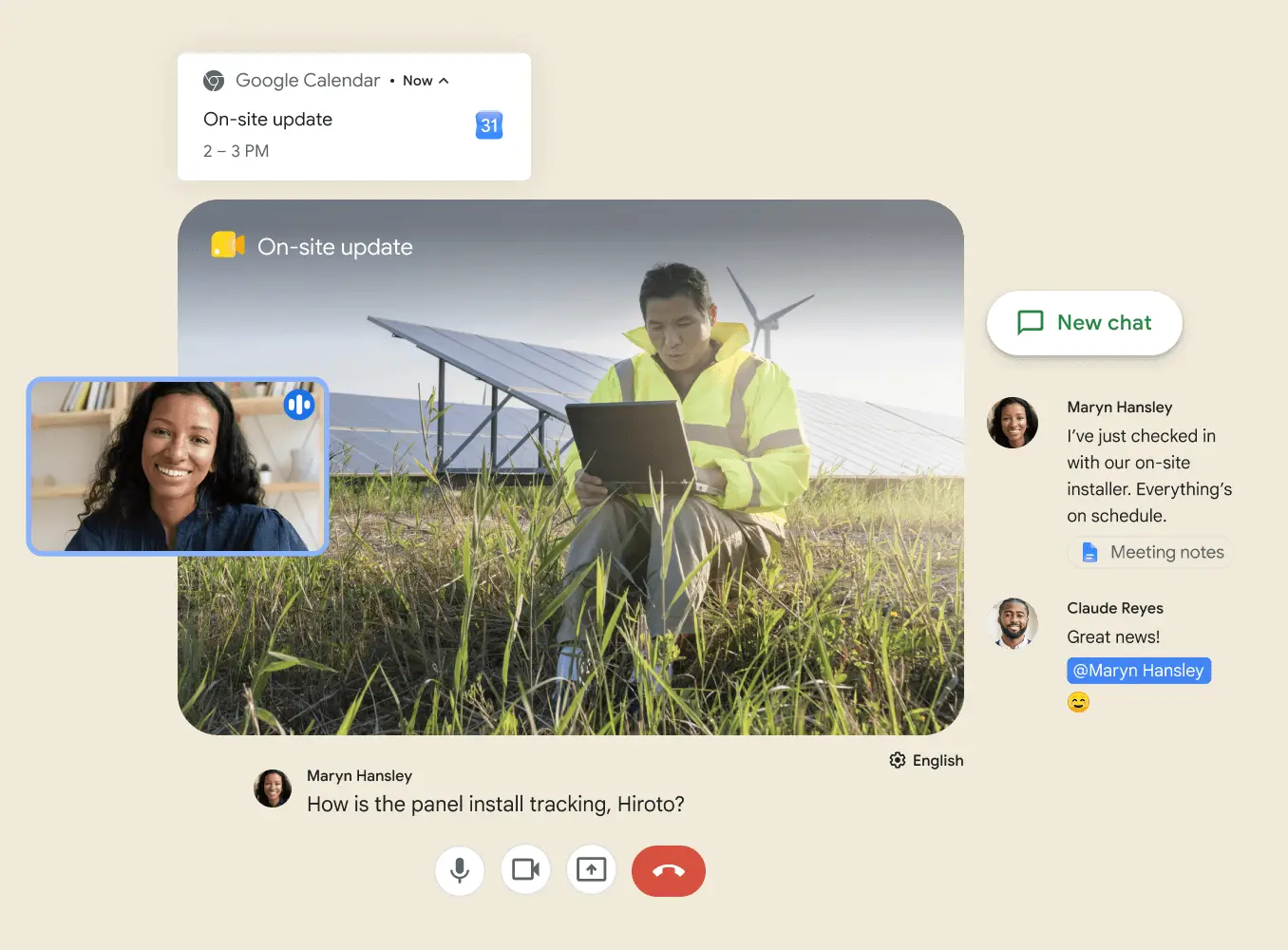
Task: Click the present screen icon
Action: [x=591, y=870]
